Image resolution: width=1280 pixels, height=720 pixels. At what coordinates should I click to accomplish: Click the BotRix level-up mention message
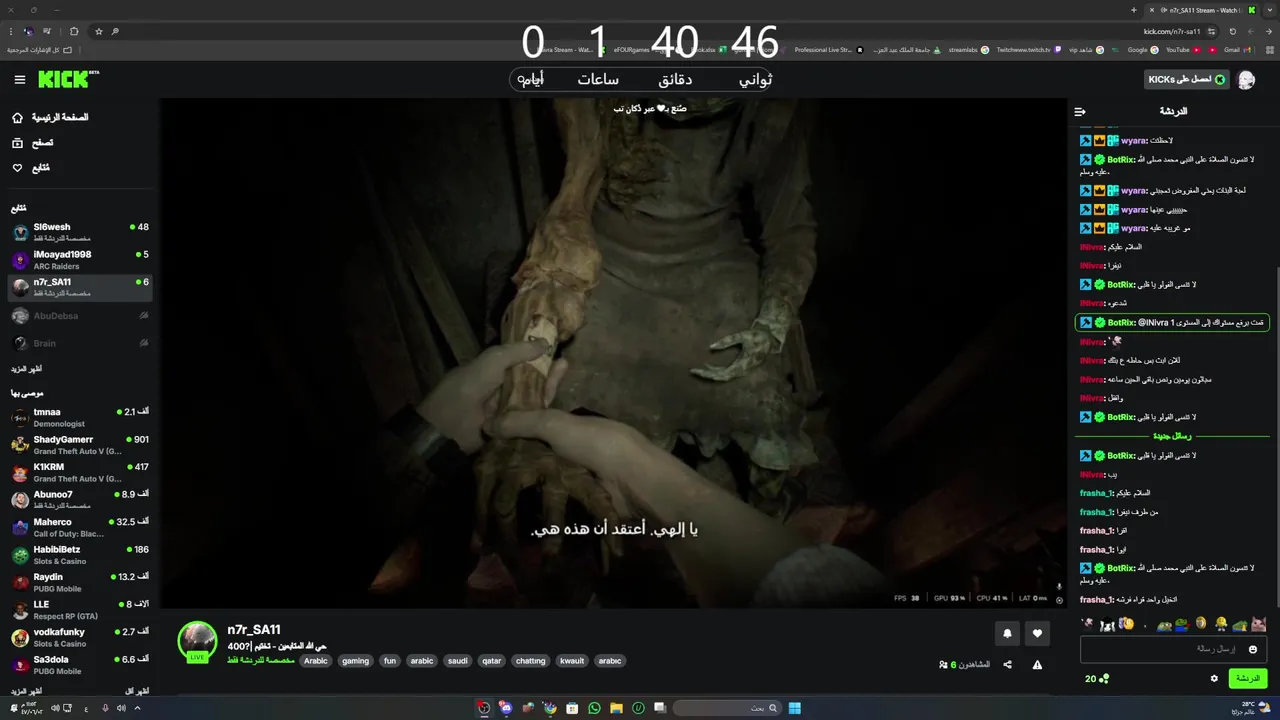tap(1172, 323)
